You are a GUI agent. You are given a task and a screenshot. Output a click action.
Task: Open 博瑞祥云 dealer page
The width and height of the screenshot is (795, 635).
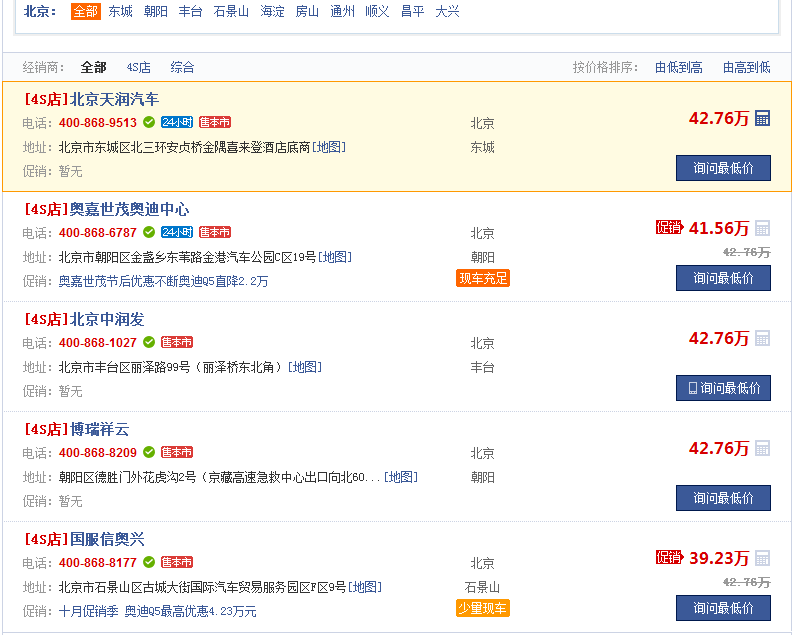tap(99, 430)
